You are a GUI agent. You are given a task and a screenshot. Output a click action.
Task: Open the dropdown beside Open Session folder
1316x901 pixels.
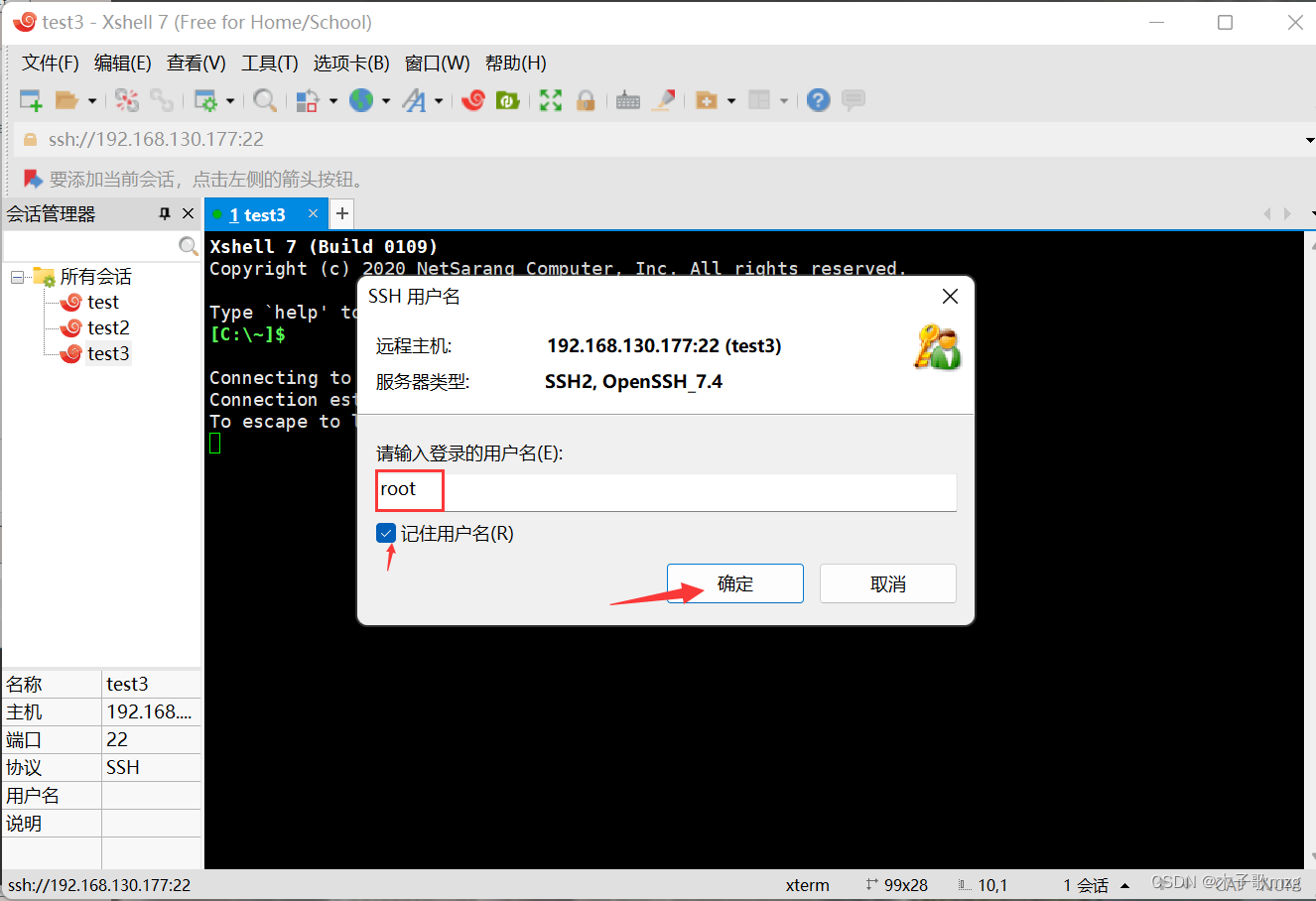pos(92,100)
